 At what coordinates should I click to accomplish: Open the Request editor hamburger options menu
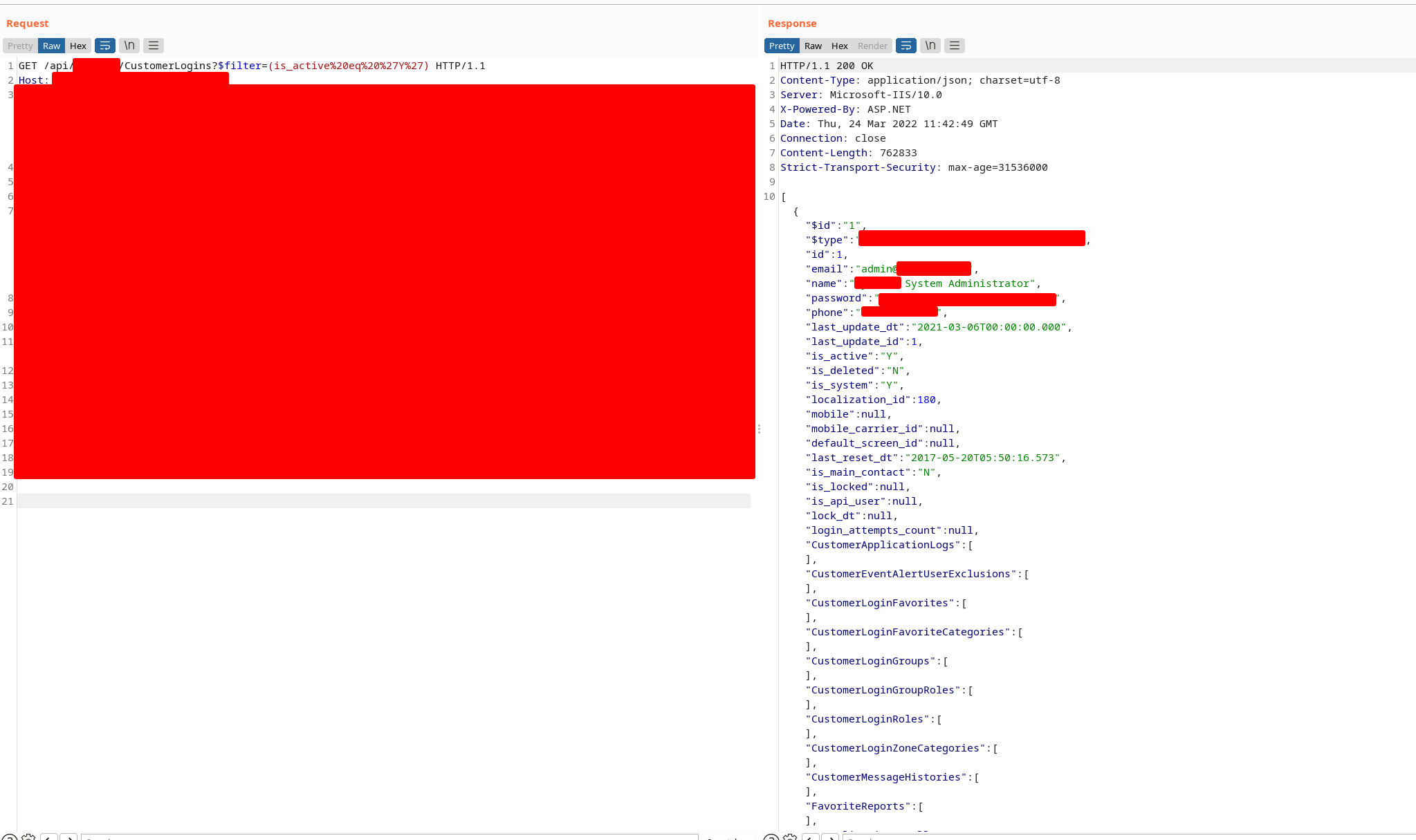point(153,46)
